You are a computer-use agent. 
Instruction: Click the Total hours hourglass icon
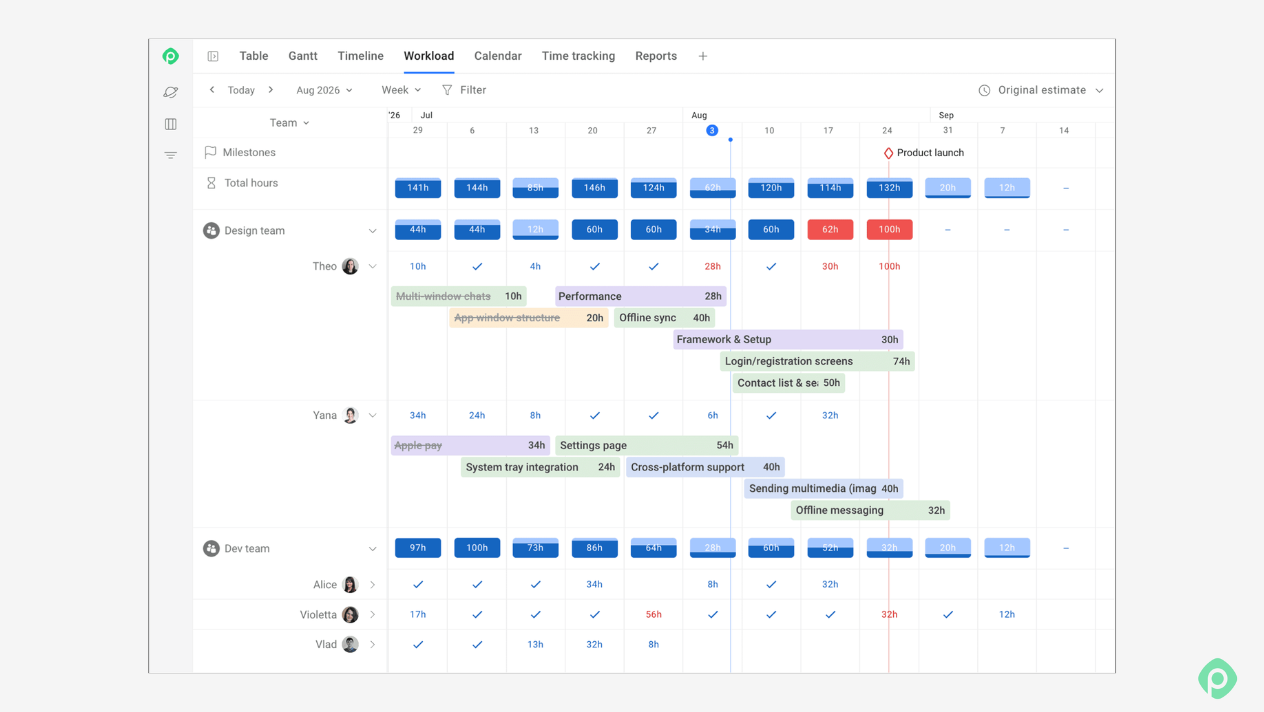211,183
